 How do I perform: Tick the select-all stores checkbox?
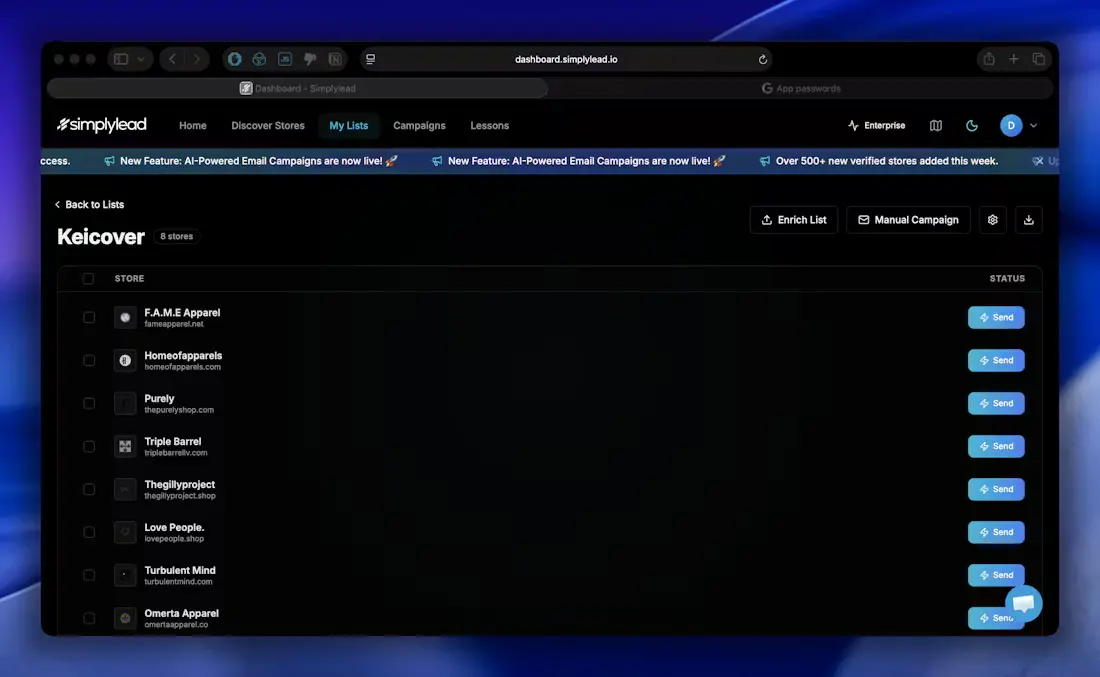88,279
